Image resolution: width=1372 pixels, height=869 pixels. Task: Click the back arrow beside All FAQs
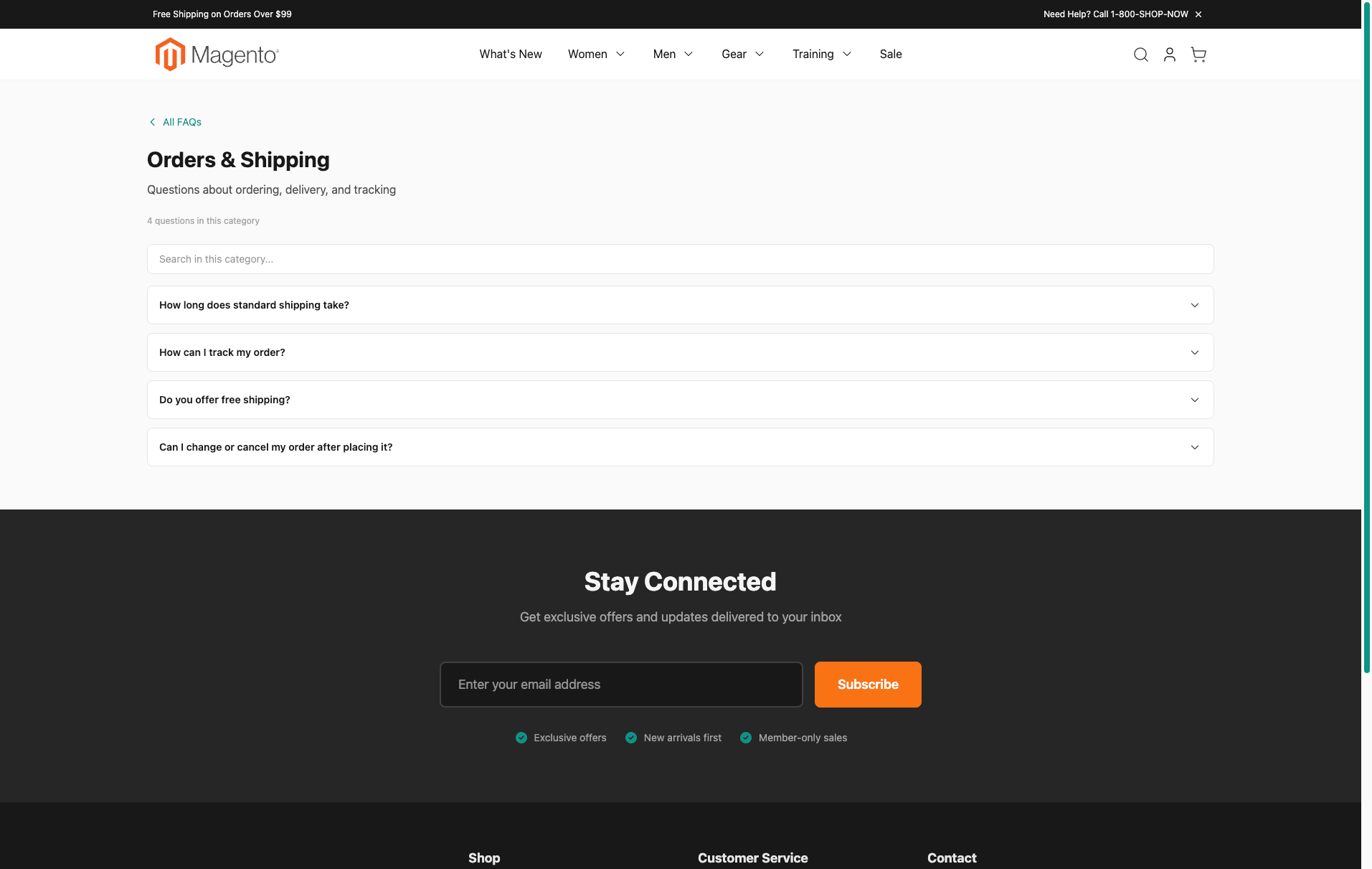point(152,122)
